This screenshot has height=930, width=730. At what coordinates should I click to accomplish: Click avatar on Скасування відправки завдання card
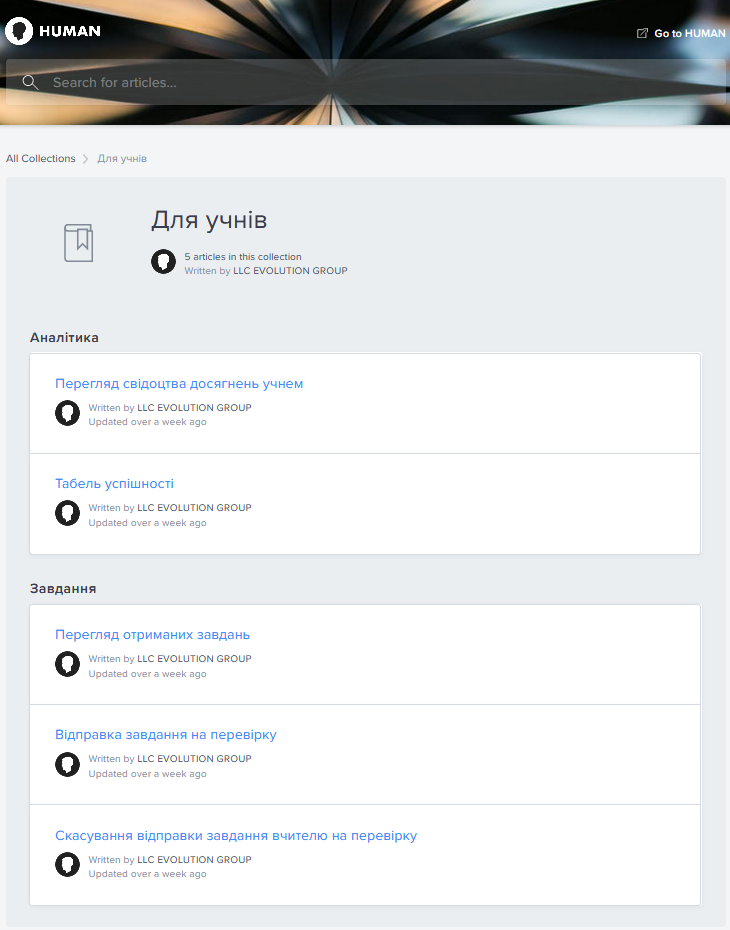(68, 865)
